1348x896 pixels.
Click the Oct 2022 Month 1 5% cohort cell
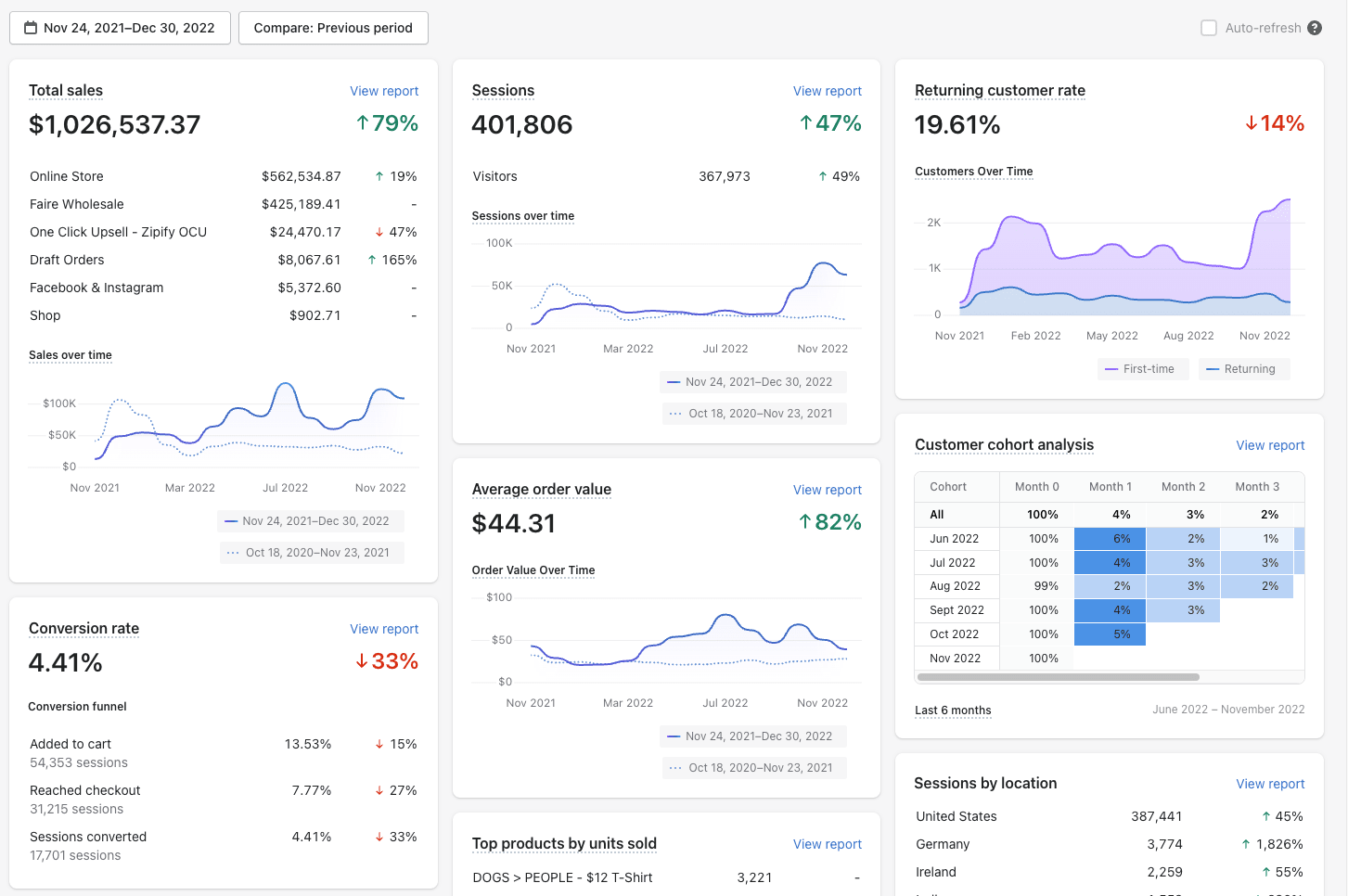coord(1110,634)
